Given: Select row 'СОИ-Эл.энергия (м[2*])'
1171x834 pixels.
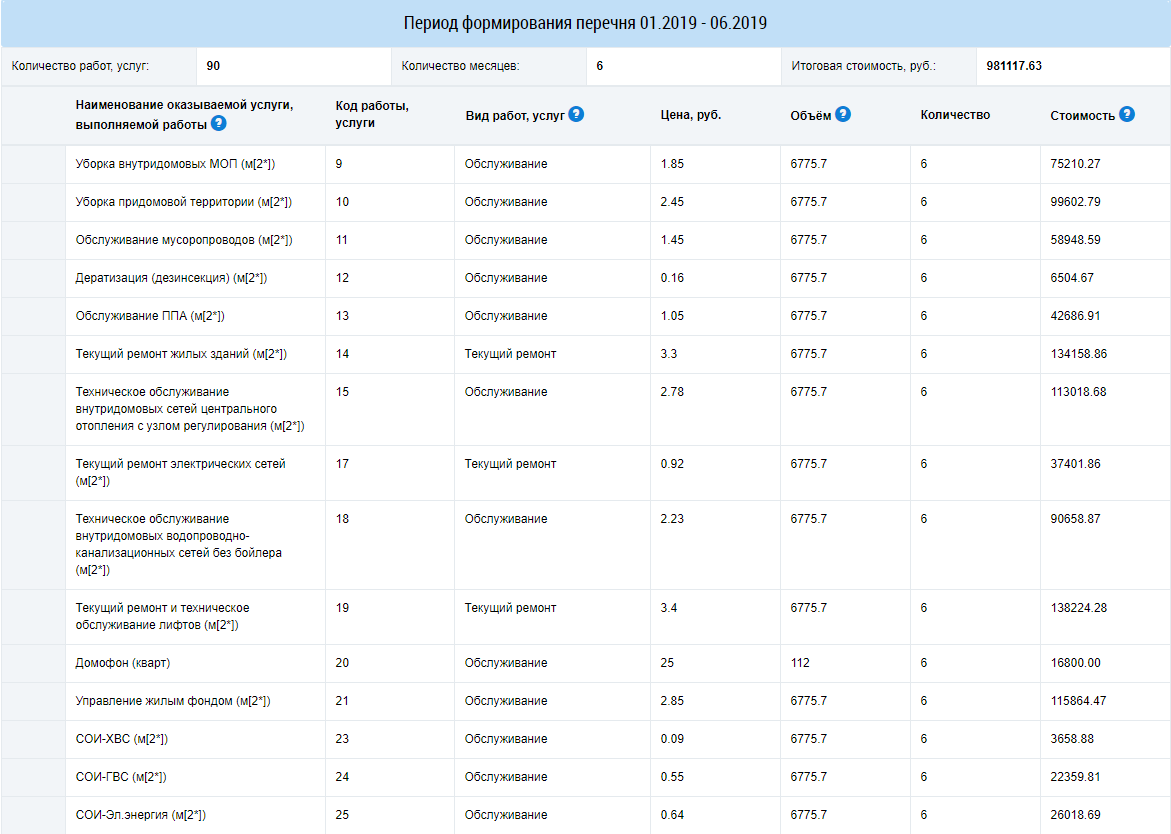Looking at the screenshot, I should coord(586,815).
